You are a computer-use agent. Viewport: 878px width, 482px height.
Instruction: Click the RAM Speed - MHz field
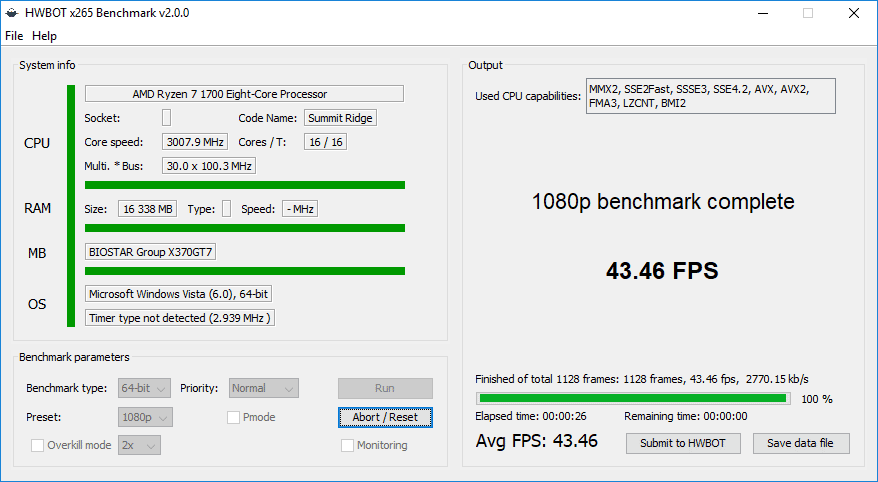[300, 209]
